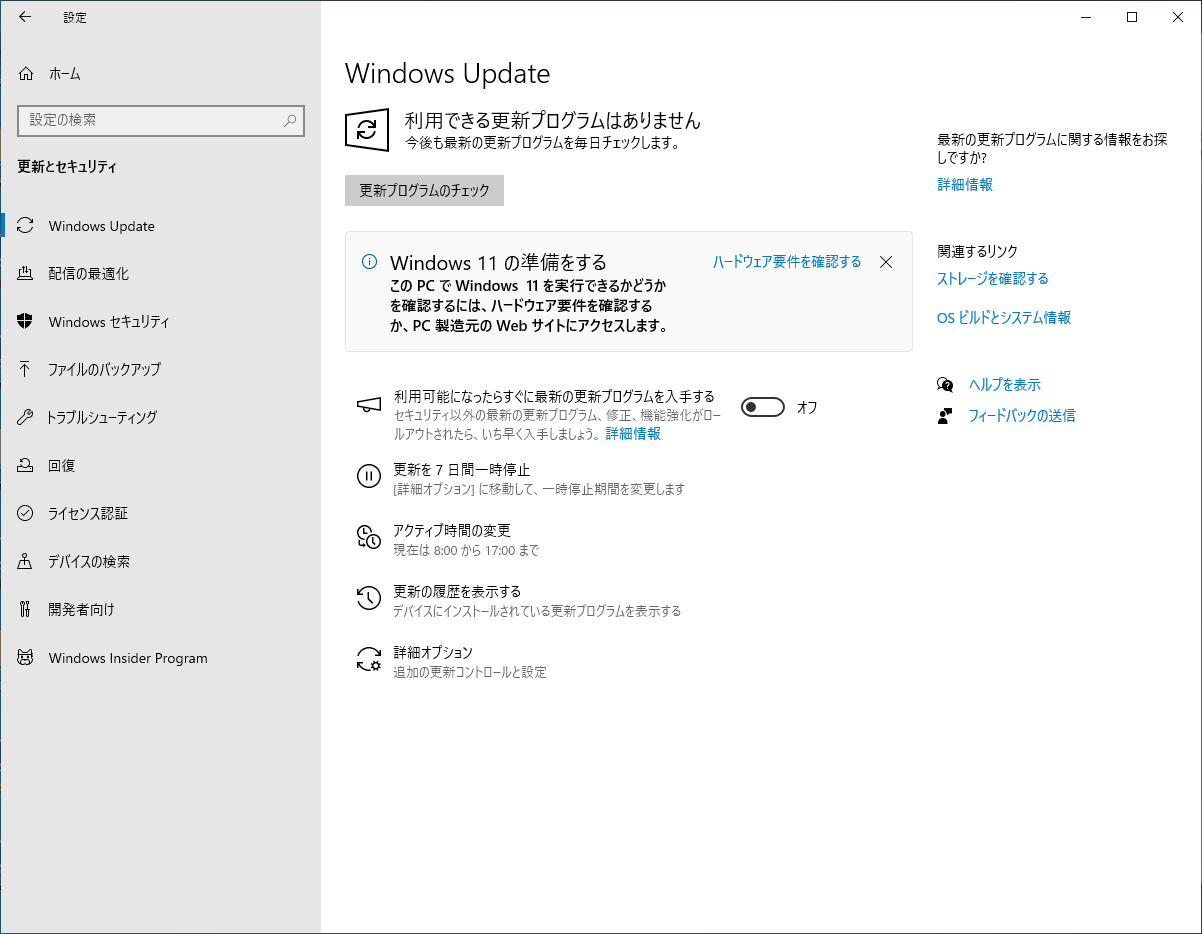Screen dimensions: 1202x934
Task: Click the Windows 11 の準備をする heading
Action: (498, 263)
